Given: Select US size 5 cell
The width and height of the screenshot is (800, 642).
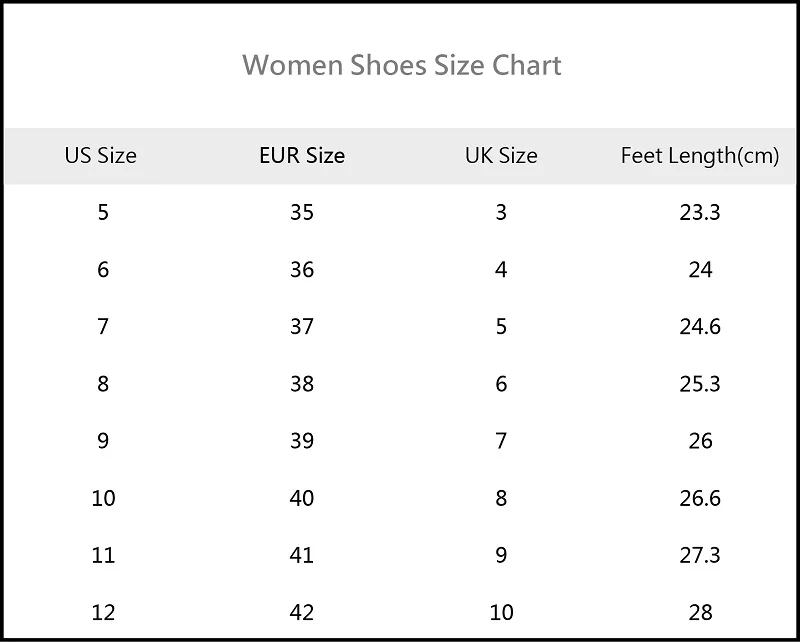Looking at the screenshot, I should point(103,212).
